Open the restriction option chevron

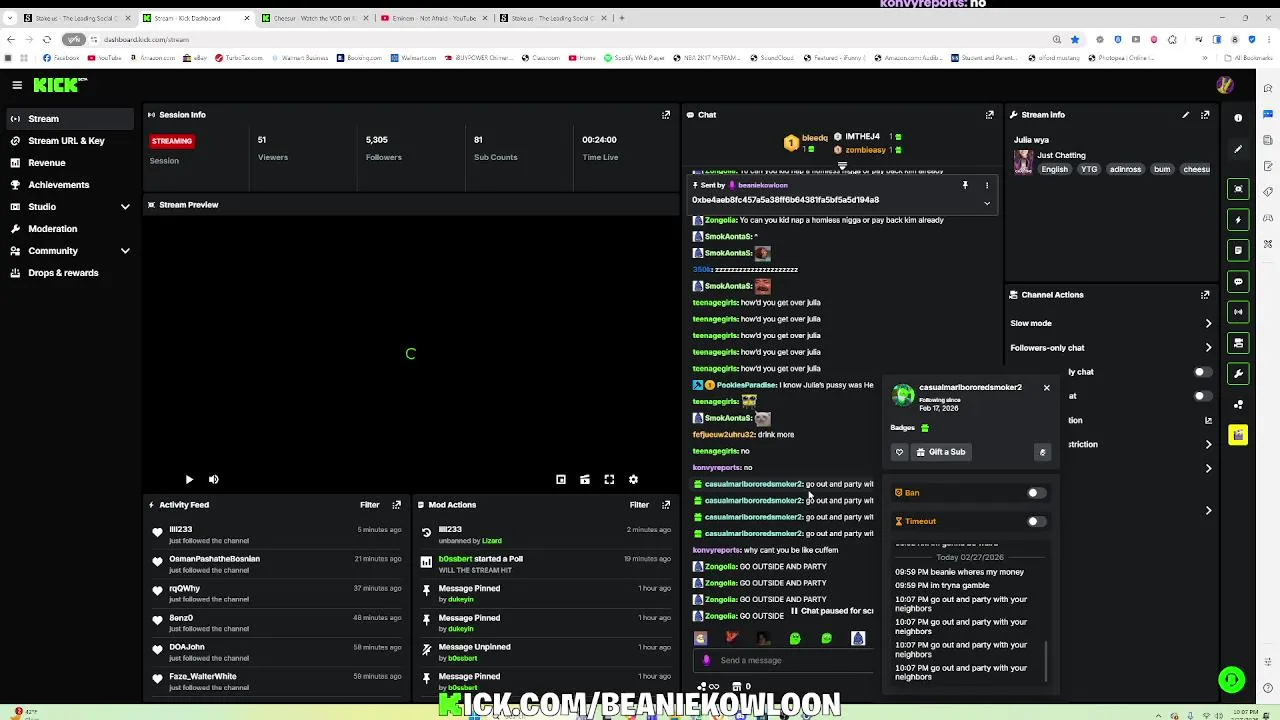(1208, 444)
